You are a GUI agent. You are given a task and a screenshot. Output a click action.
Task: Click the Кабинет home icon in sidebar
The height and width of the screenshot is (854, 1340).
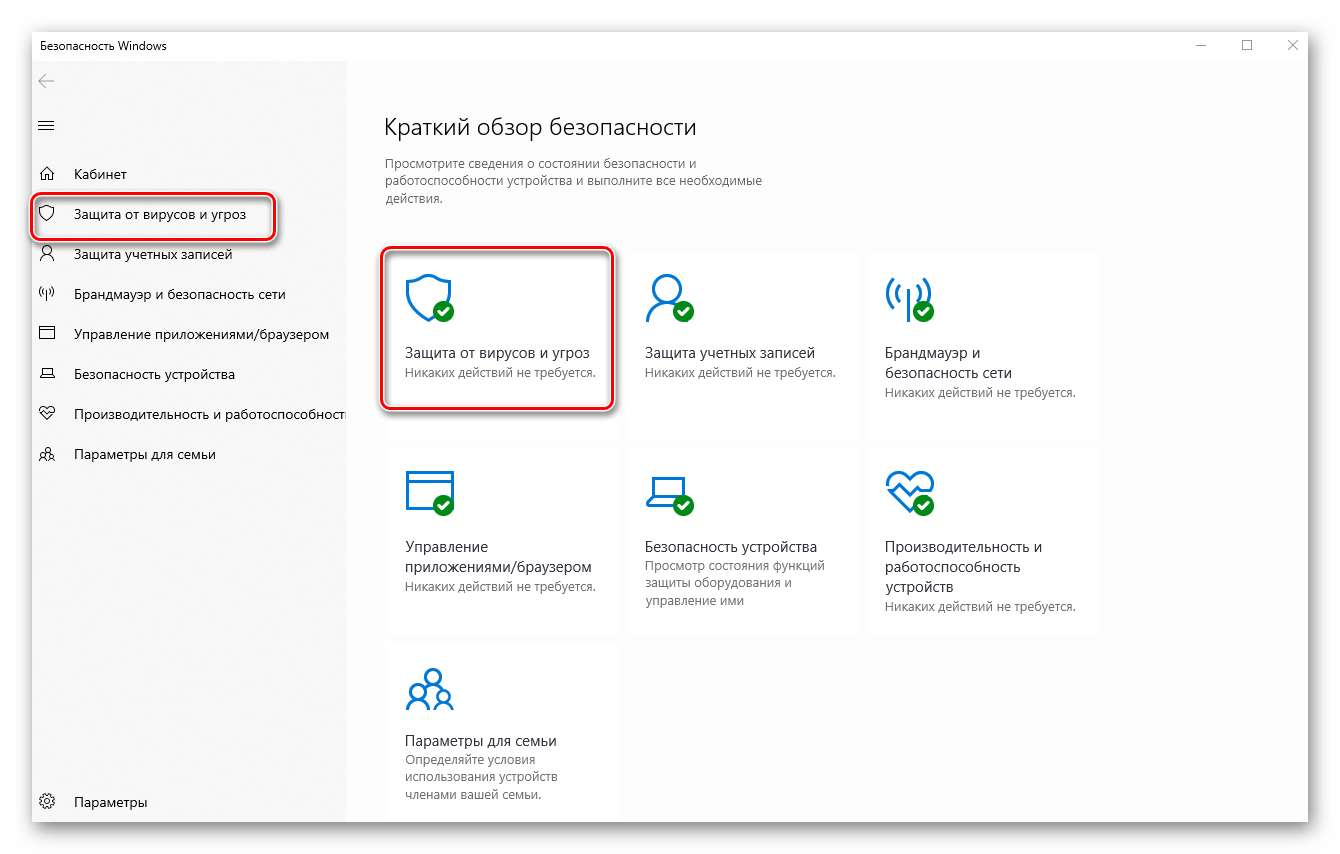pos(46,174)
